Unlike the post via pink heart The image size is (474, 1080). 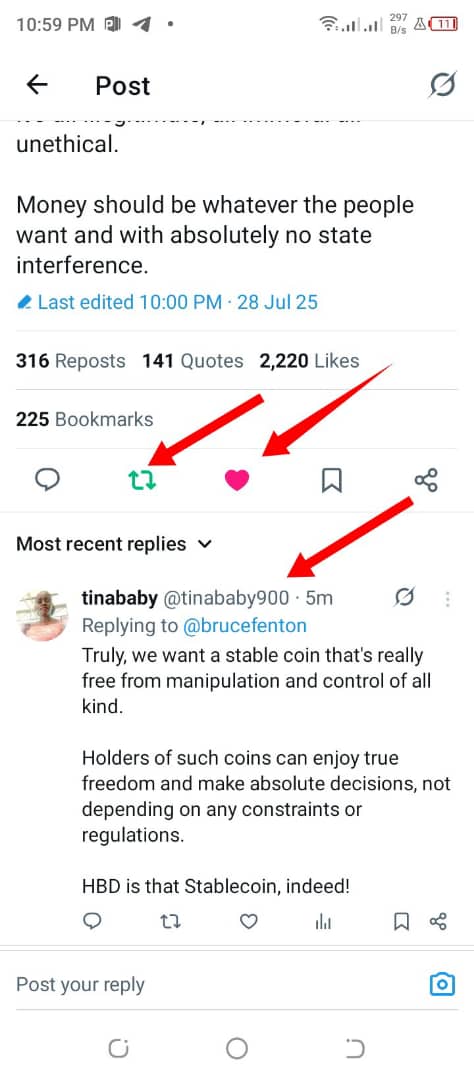pos(237,480)
